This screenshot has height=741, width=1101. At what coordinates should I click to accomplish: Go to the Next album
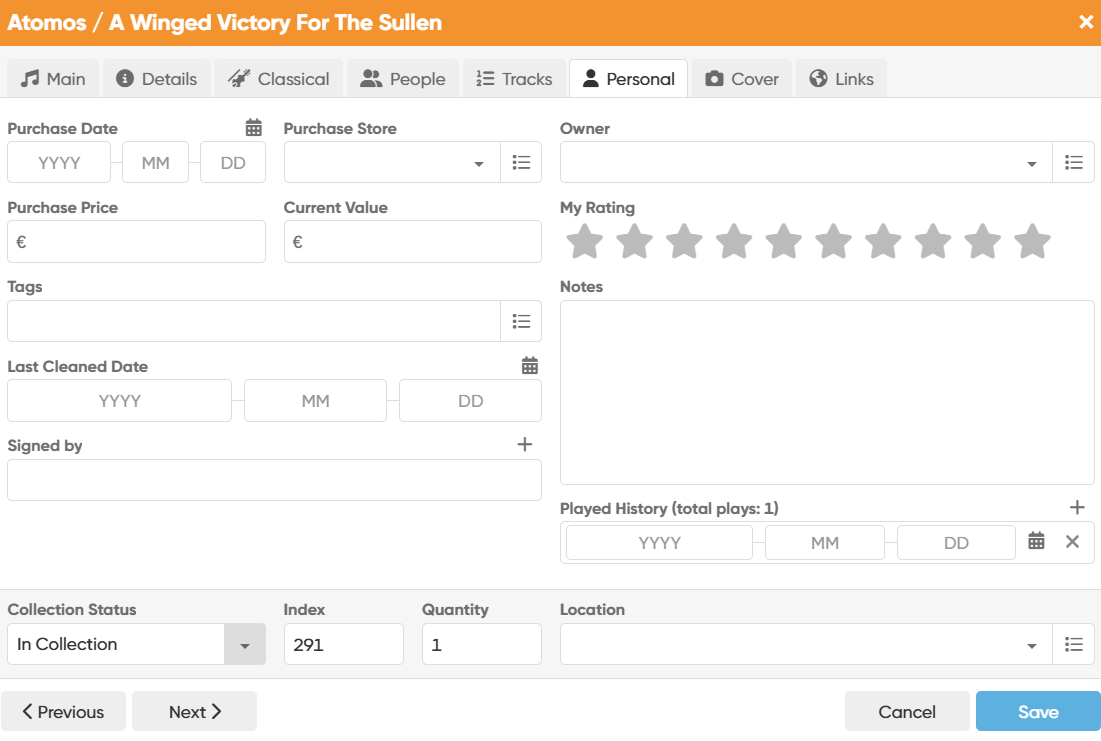[x=194, y=712]
